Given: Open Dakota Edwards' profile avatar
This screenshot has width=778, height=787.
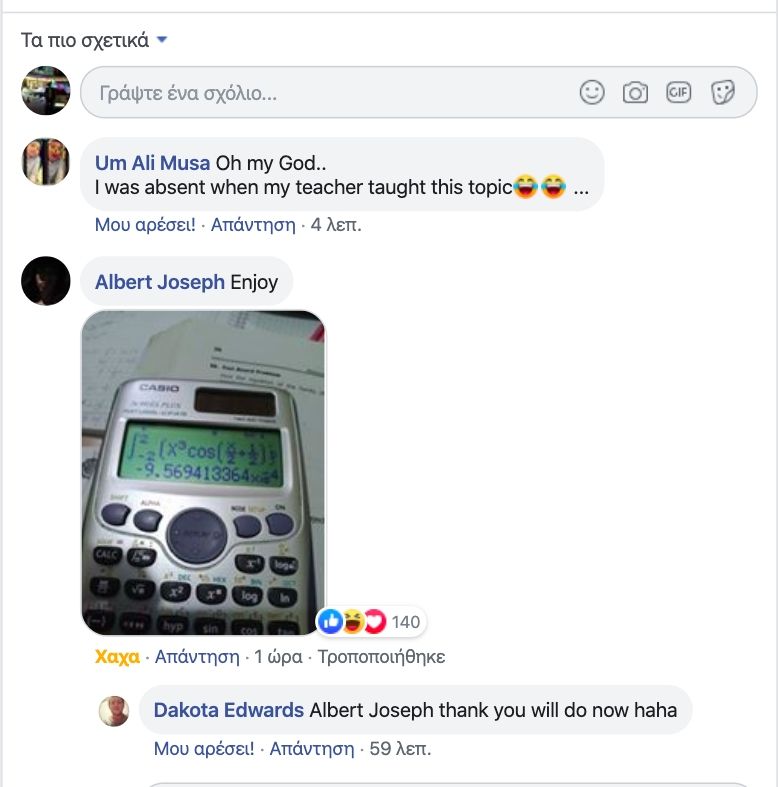Looking at the screenshot, I should click(x=114, y=711).
